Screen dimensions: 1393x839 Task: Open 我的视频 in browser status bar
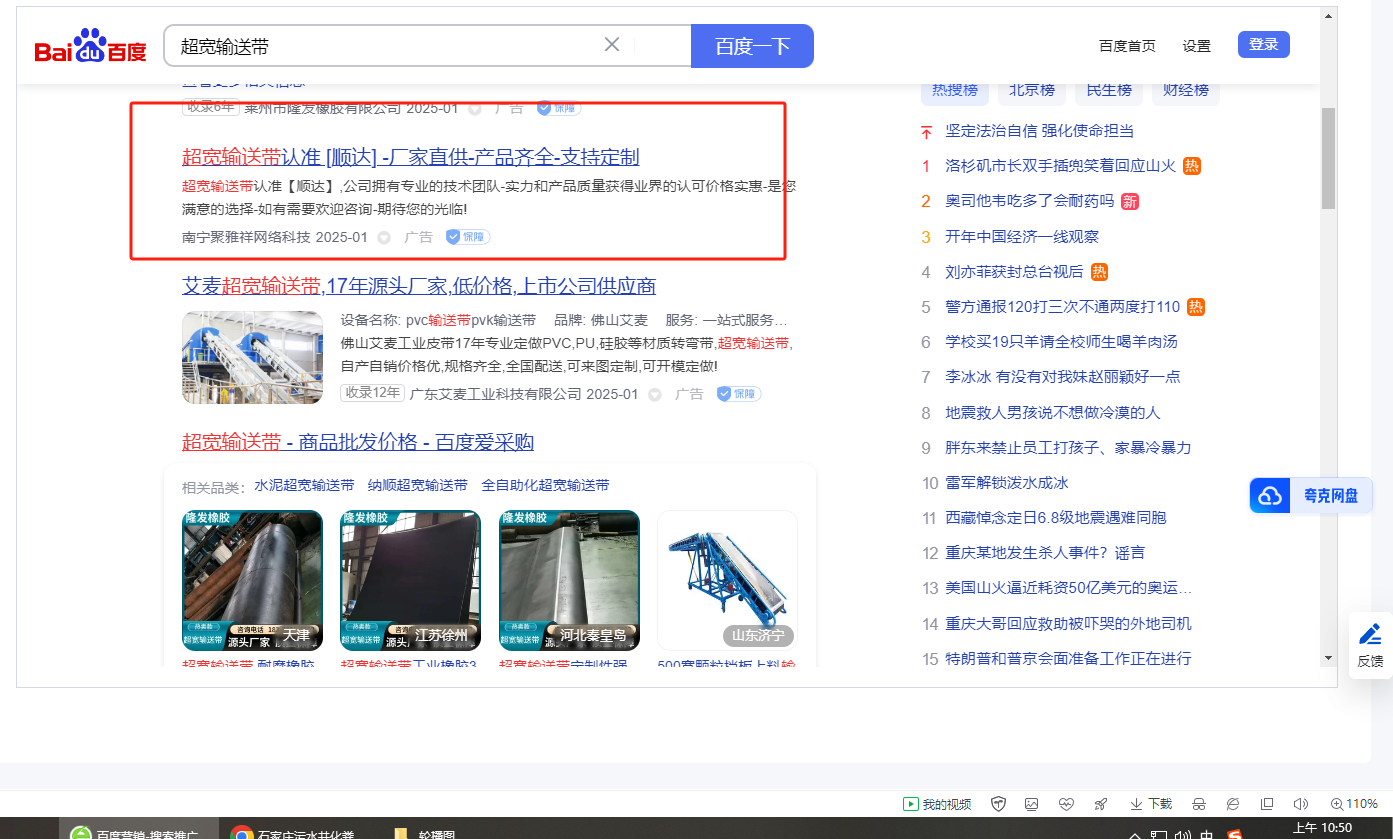(937, 804)
